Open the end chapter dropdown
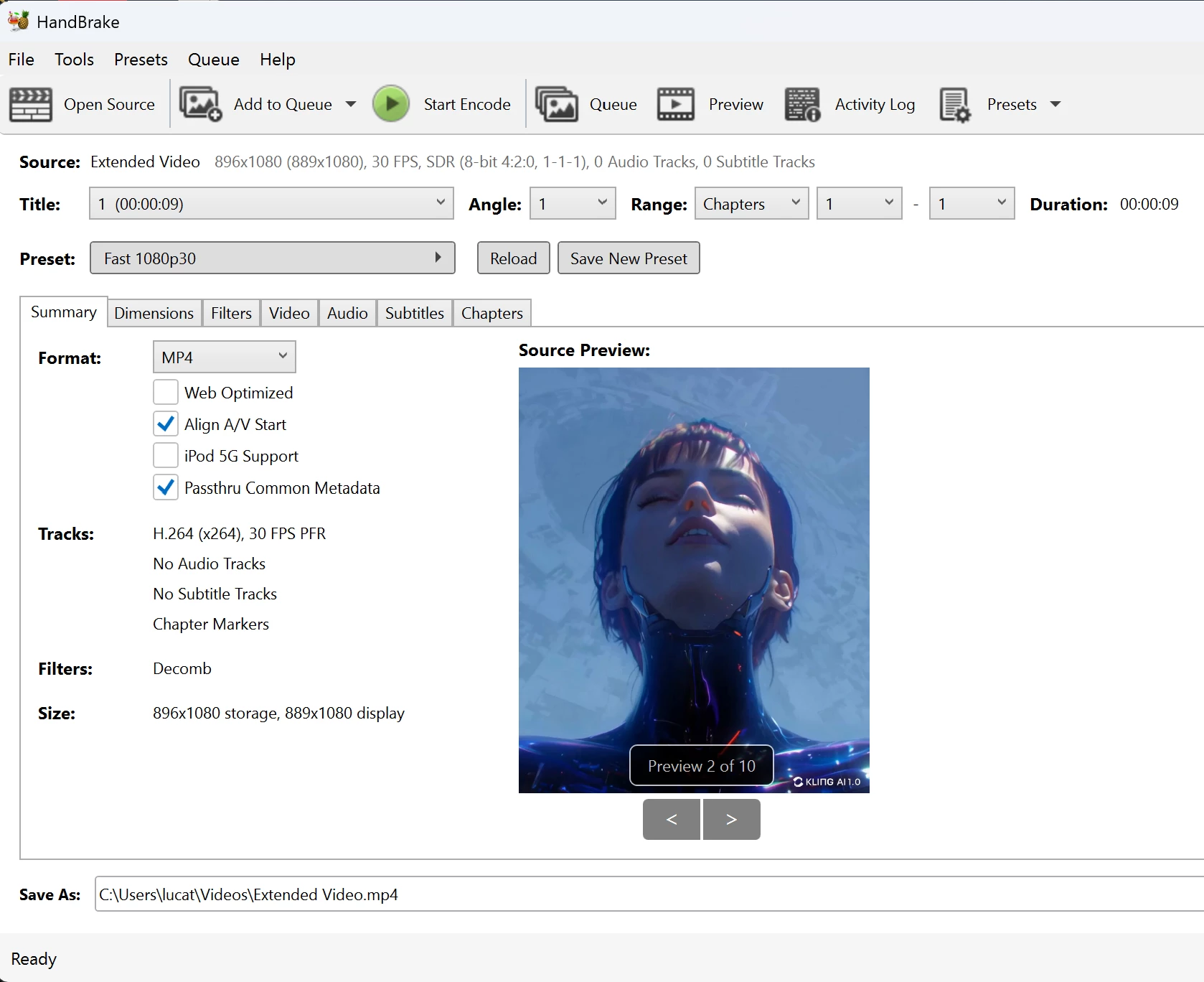The width and height of the screenshot is (1204, 982). [972, 204]
